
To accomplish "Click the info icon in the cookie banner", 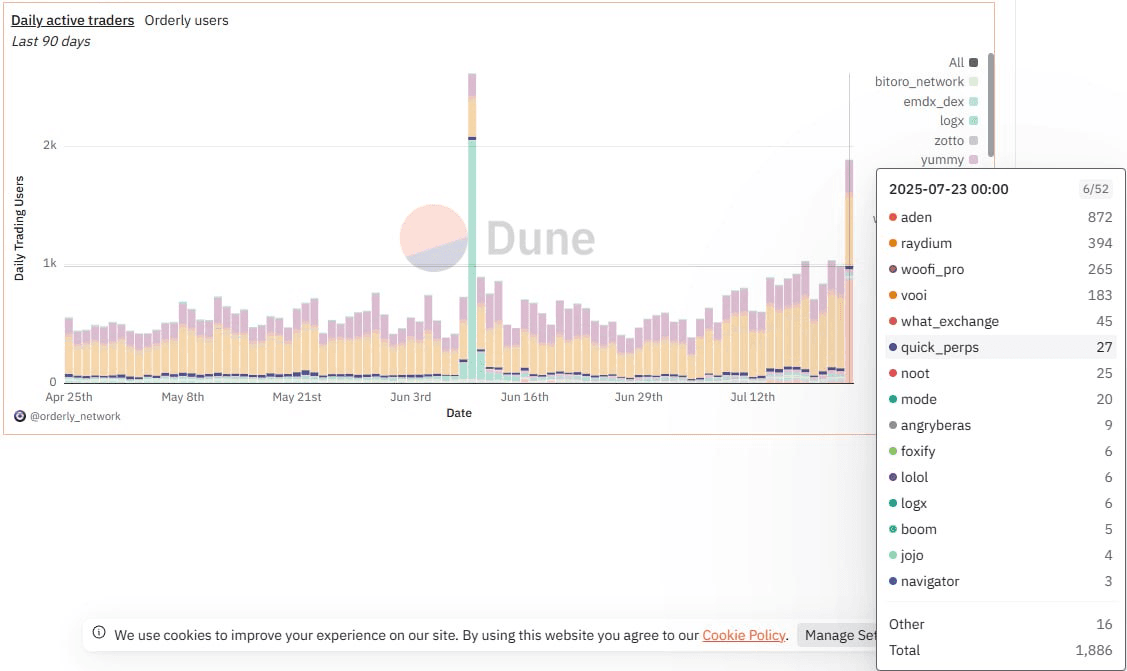I will [99, 632].
